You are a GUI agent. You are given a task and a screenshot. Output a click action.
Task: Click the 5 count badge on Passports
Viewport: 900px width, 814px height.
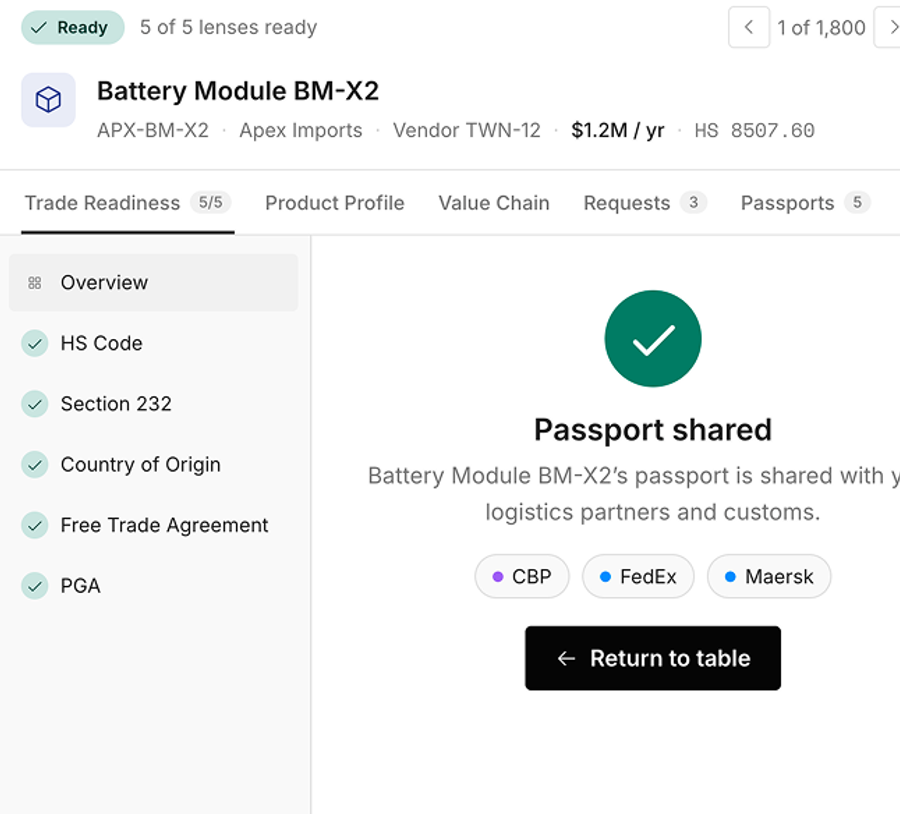tap(857, 202)
